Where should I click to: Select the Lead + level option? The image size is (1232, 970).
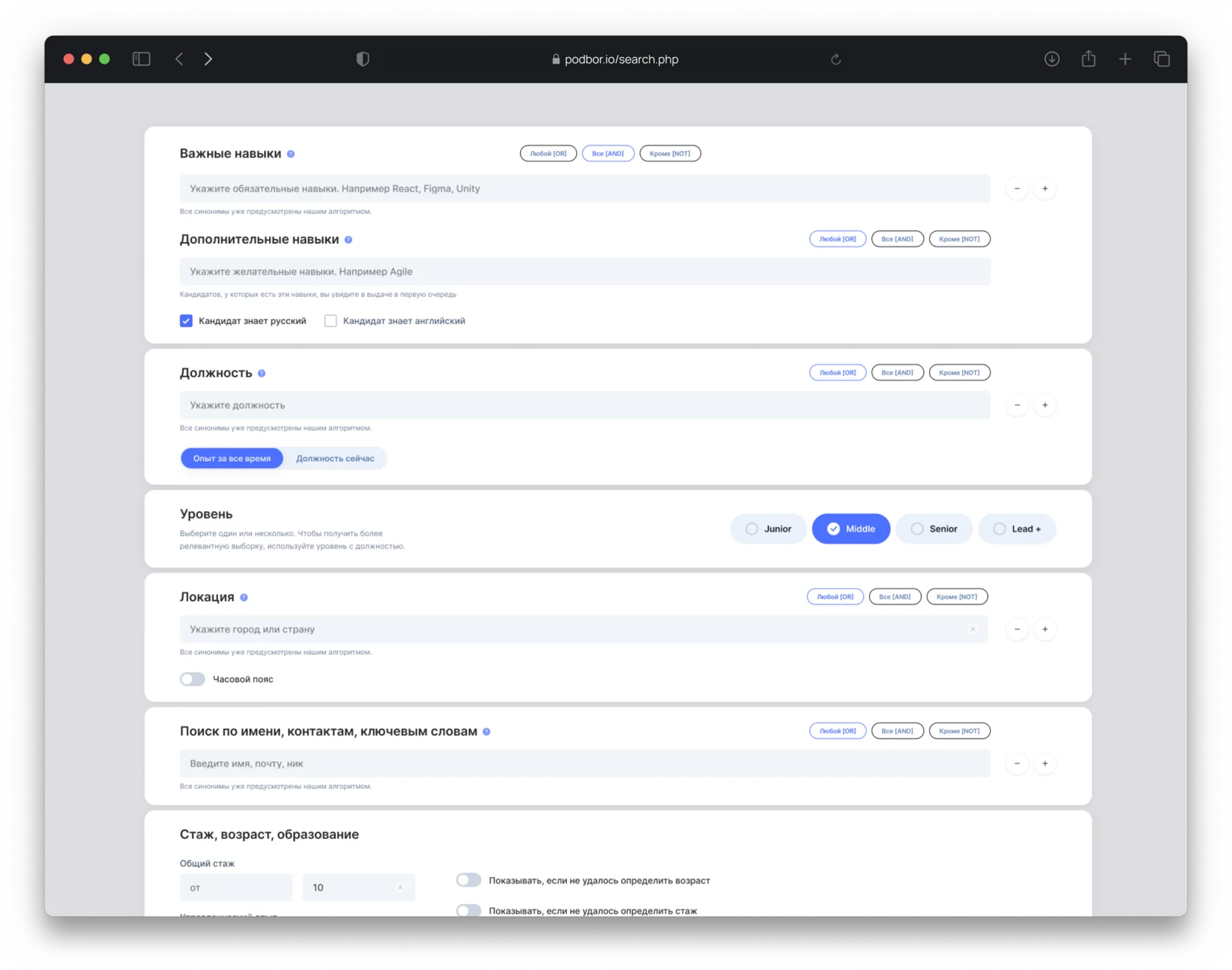coord(1017,529)
